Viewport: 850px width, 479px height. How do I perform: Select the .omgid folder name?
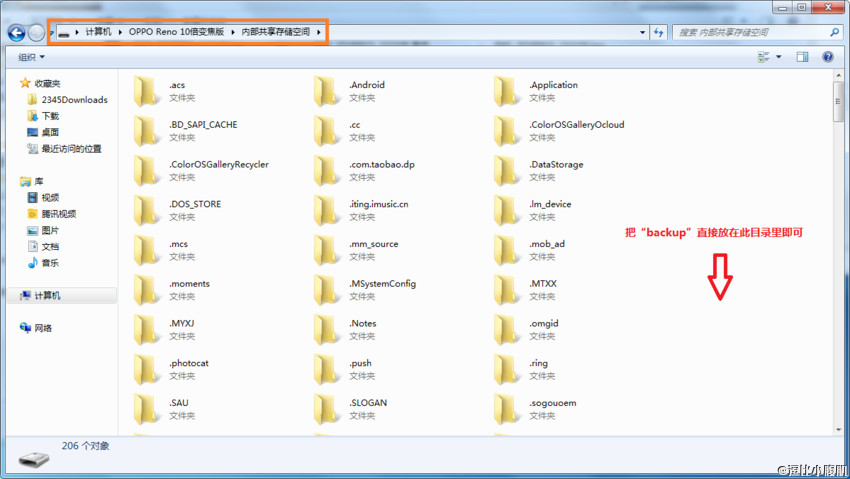(x=544, y=323)
